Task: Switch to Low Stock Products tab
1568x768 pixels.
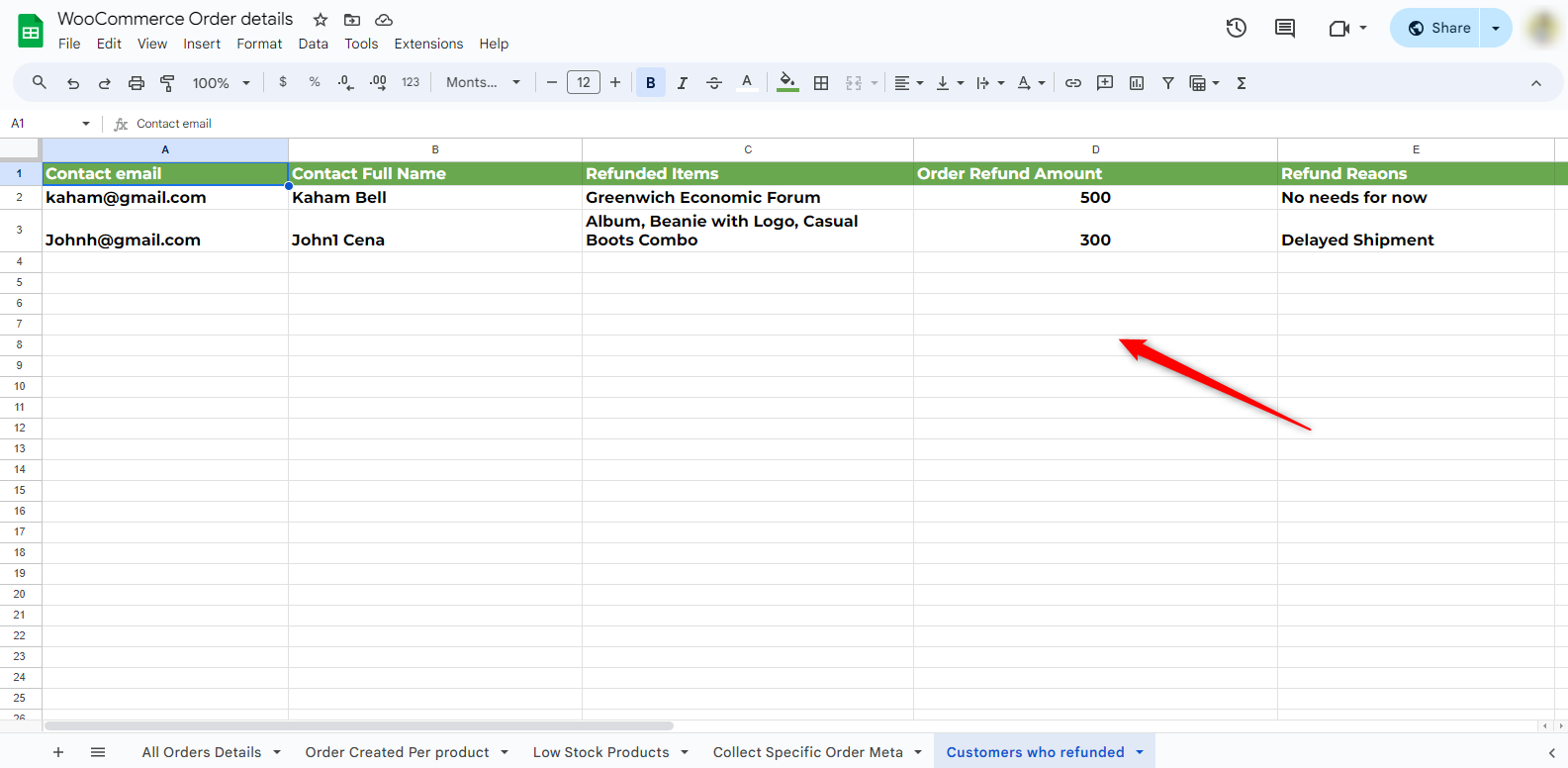Action: (x=601, y=752)
